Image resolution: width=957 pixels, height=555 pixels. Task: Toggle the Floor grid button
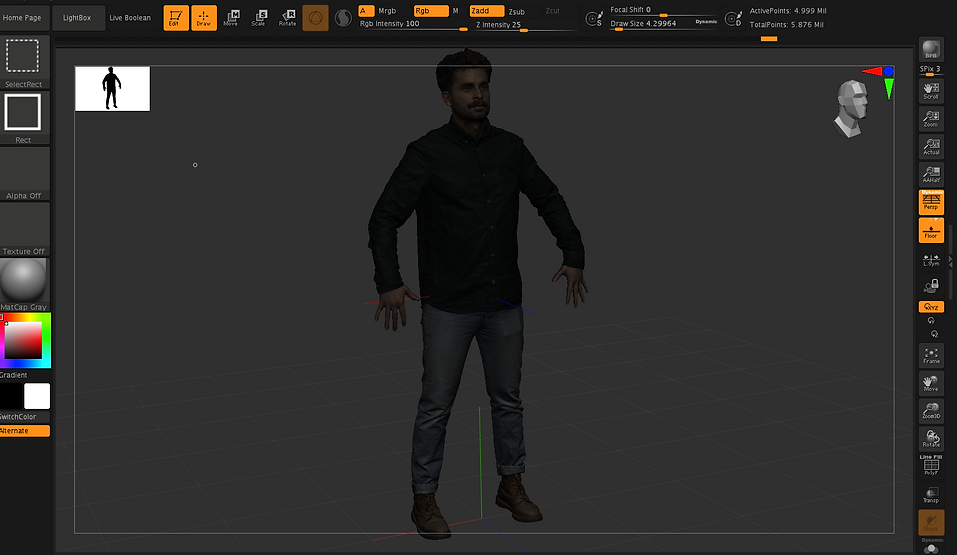931,230
